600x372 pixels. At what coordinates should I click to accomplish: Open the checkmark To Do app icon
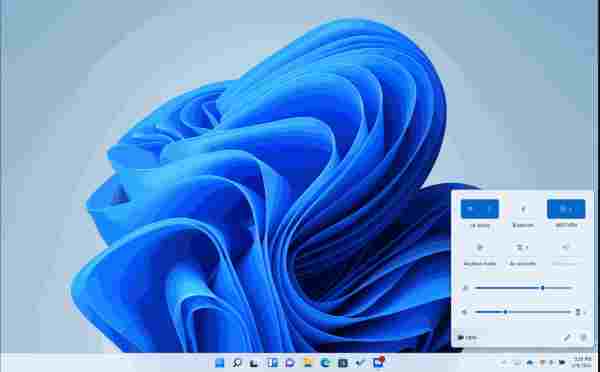[x=360, y=363]
